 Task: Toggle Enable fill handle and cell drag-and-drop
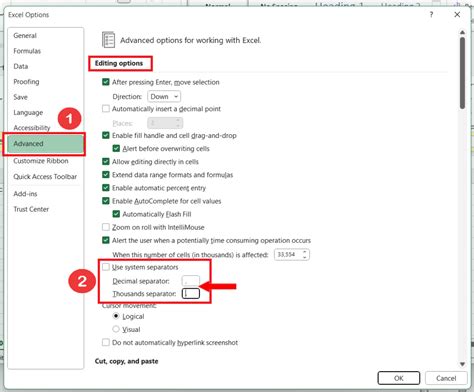(106, 135)
